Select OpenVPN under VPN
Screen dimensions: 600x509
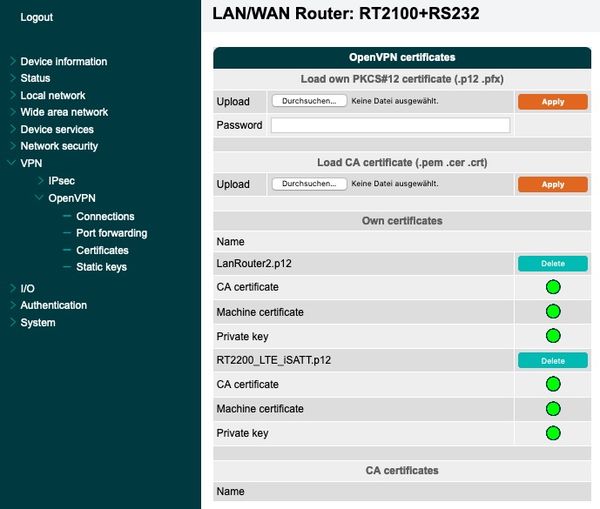(72, 198)
